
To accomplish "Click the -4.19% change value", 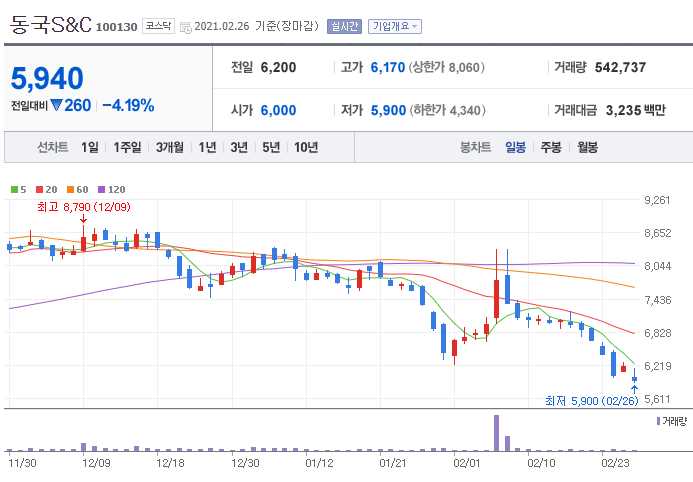I will [128, 106].
